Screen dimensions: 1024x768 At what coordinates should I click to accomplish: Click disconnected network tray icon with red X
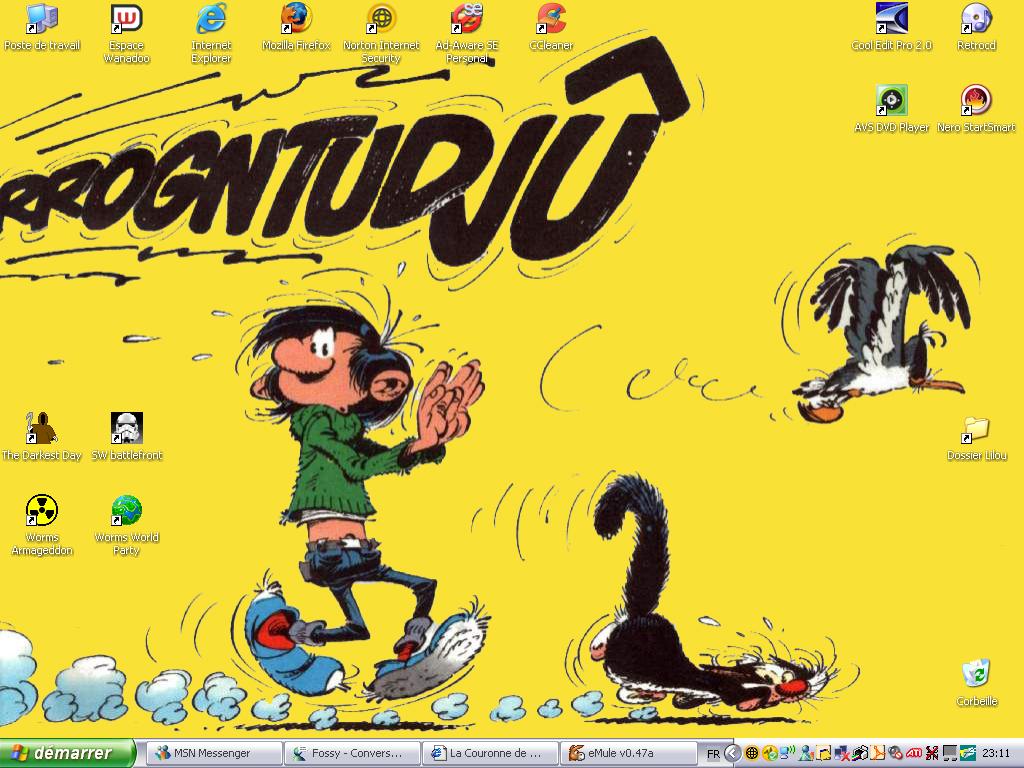pos(842,753)
